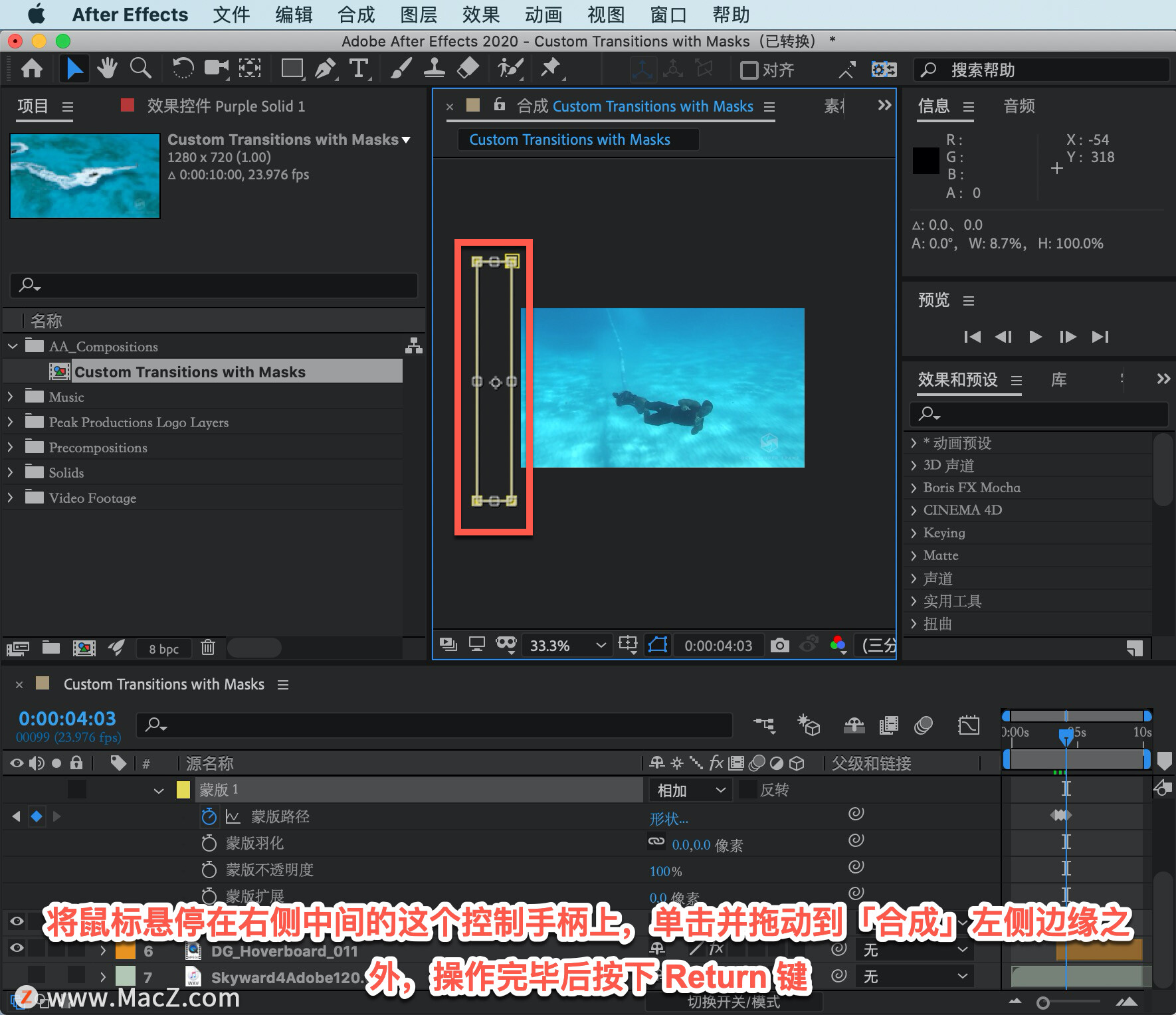Screen dimensions: 1176x1015
Task: Select the Zoom magnifier tool
Action: (x=140, y=68)
